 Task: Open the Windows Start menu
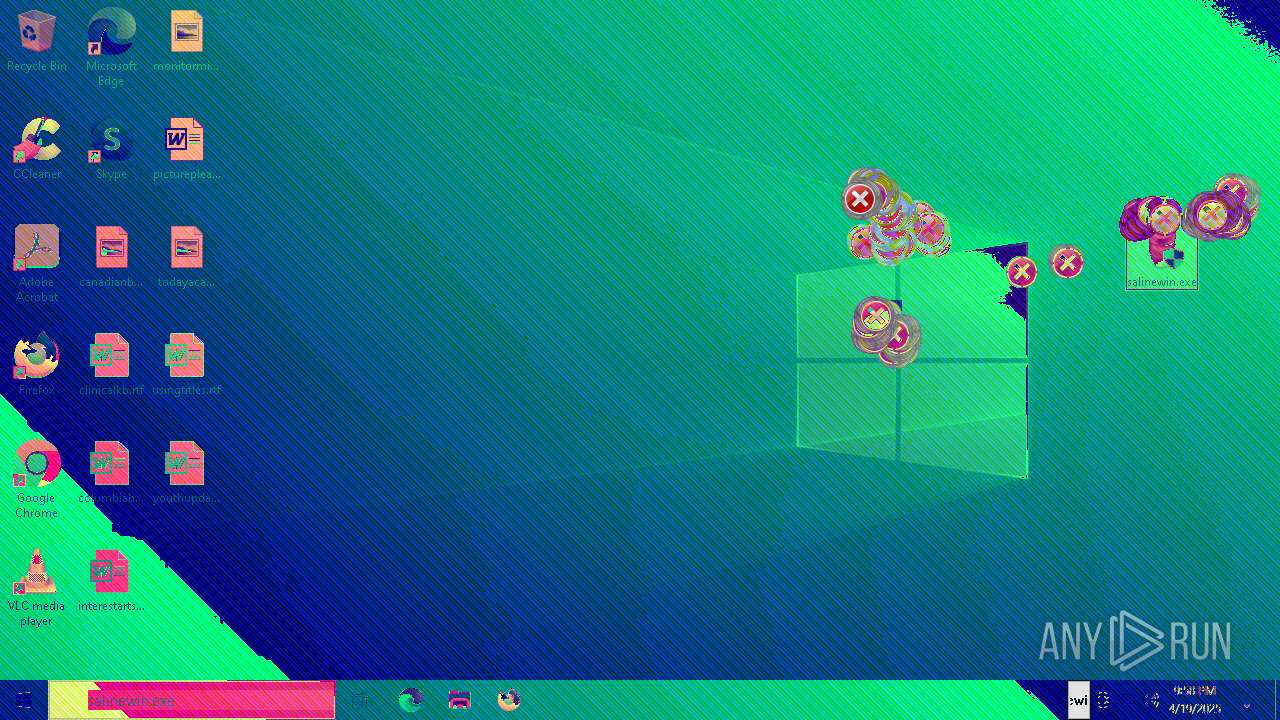click(24, 700)
